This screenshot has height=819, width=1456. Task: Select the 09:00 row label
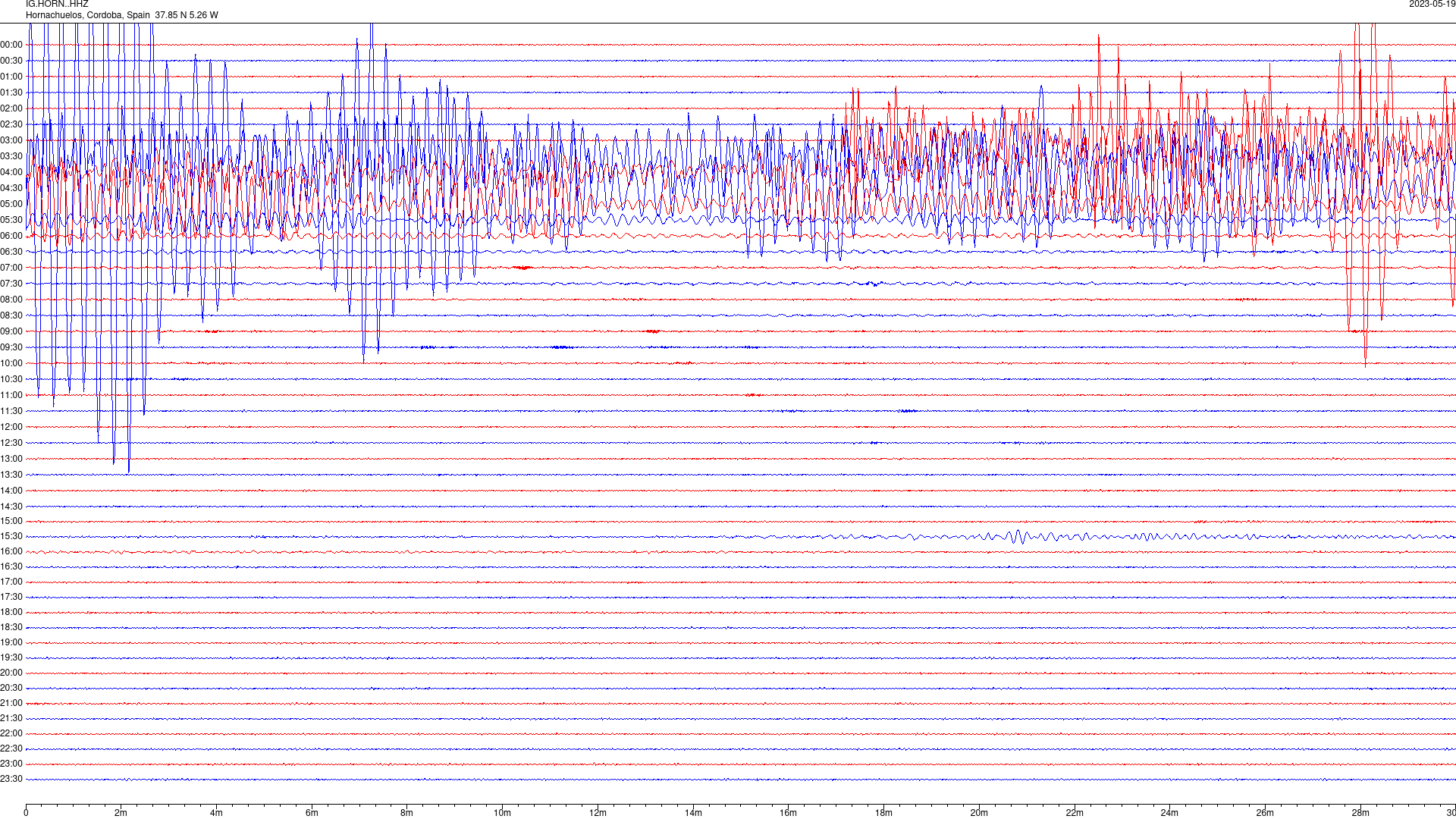pos(11,331)
